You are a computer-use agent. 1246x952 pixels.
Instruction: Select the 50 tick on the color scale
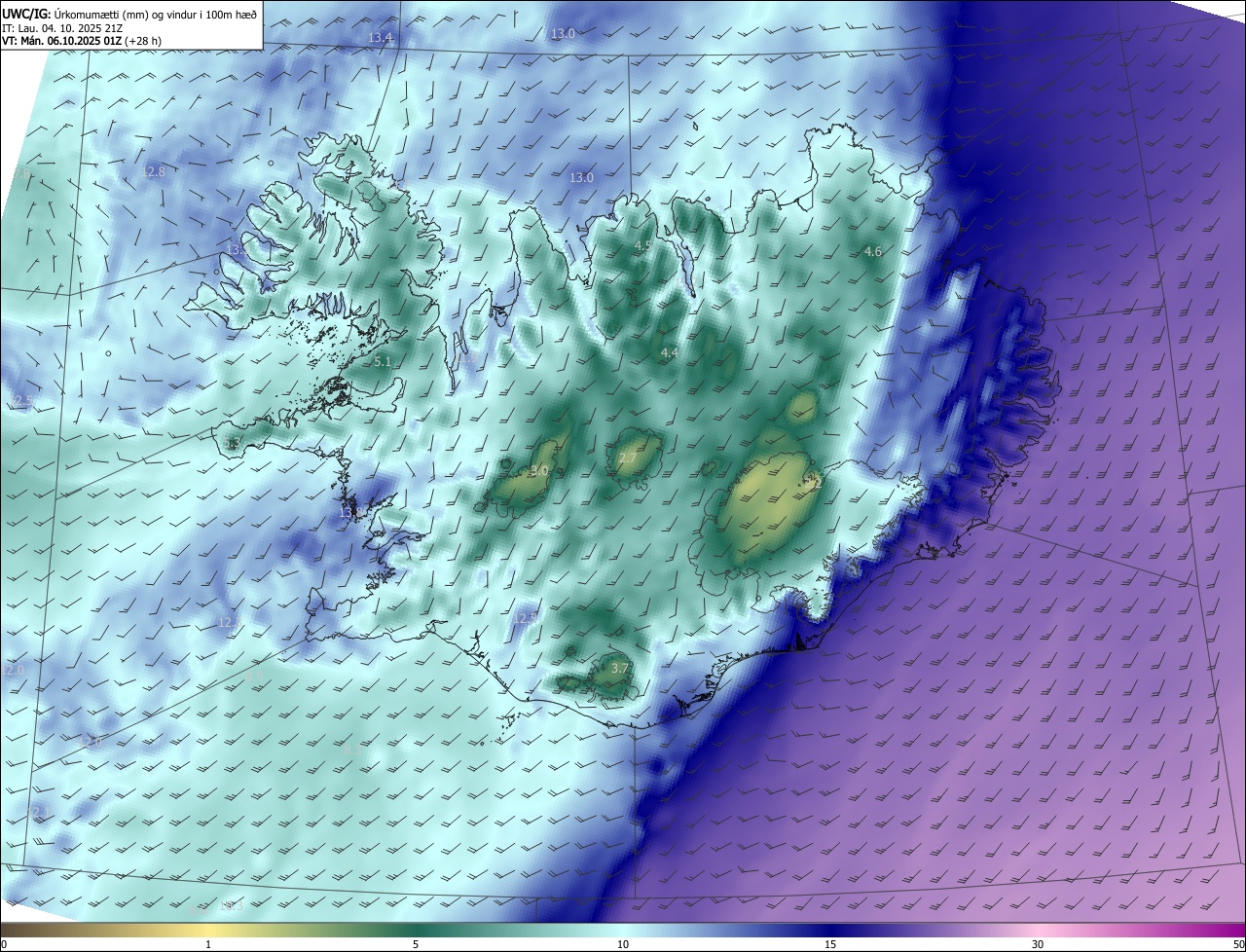1238,944
